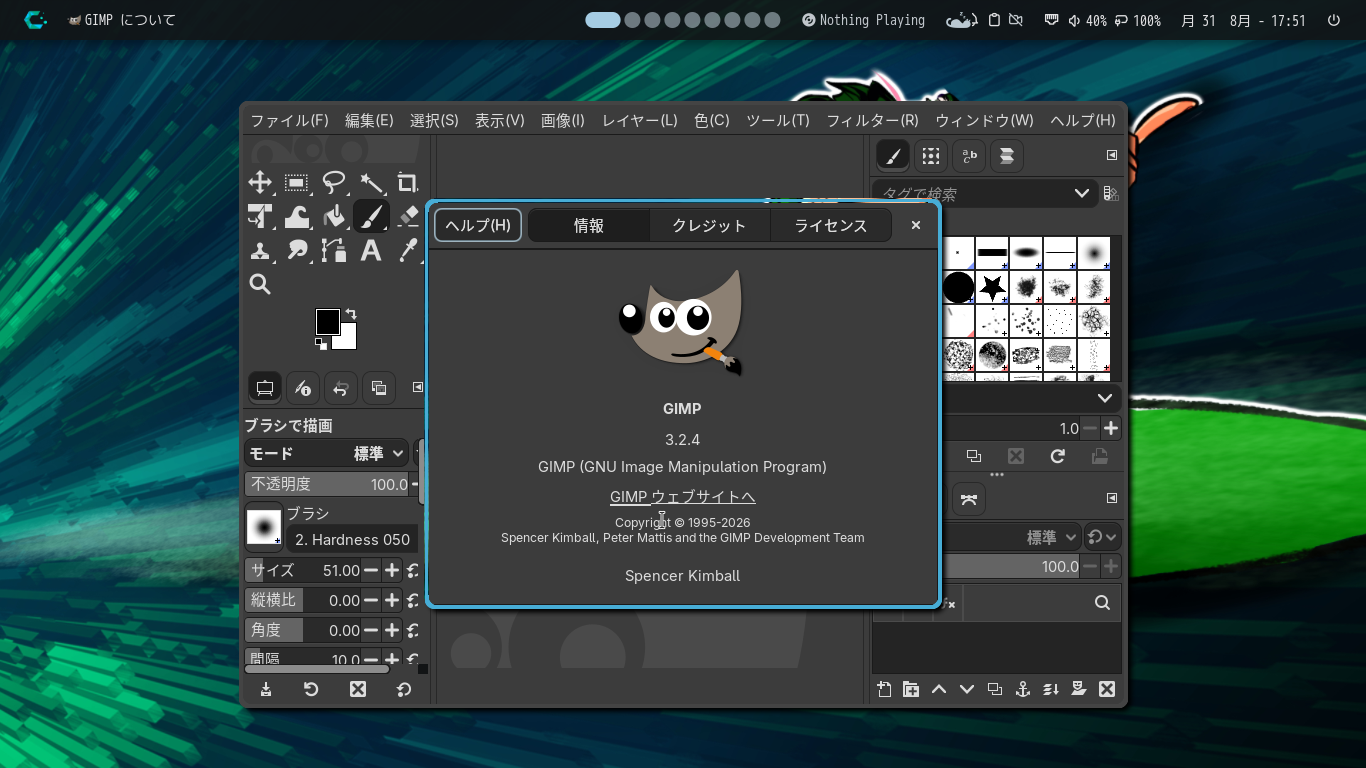Switch to the ライセンス tab

[831, 226]
